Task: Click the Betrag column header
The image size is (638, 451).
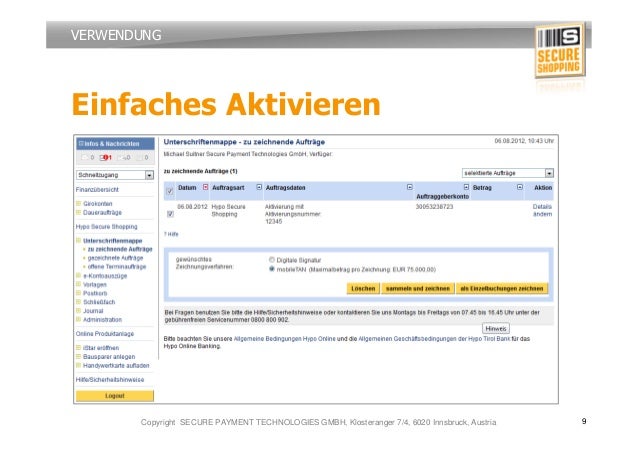Action: click(x=482, y=188)
